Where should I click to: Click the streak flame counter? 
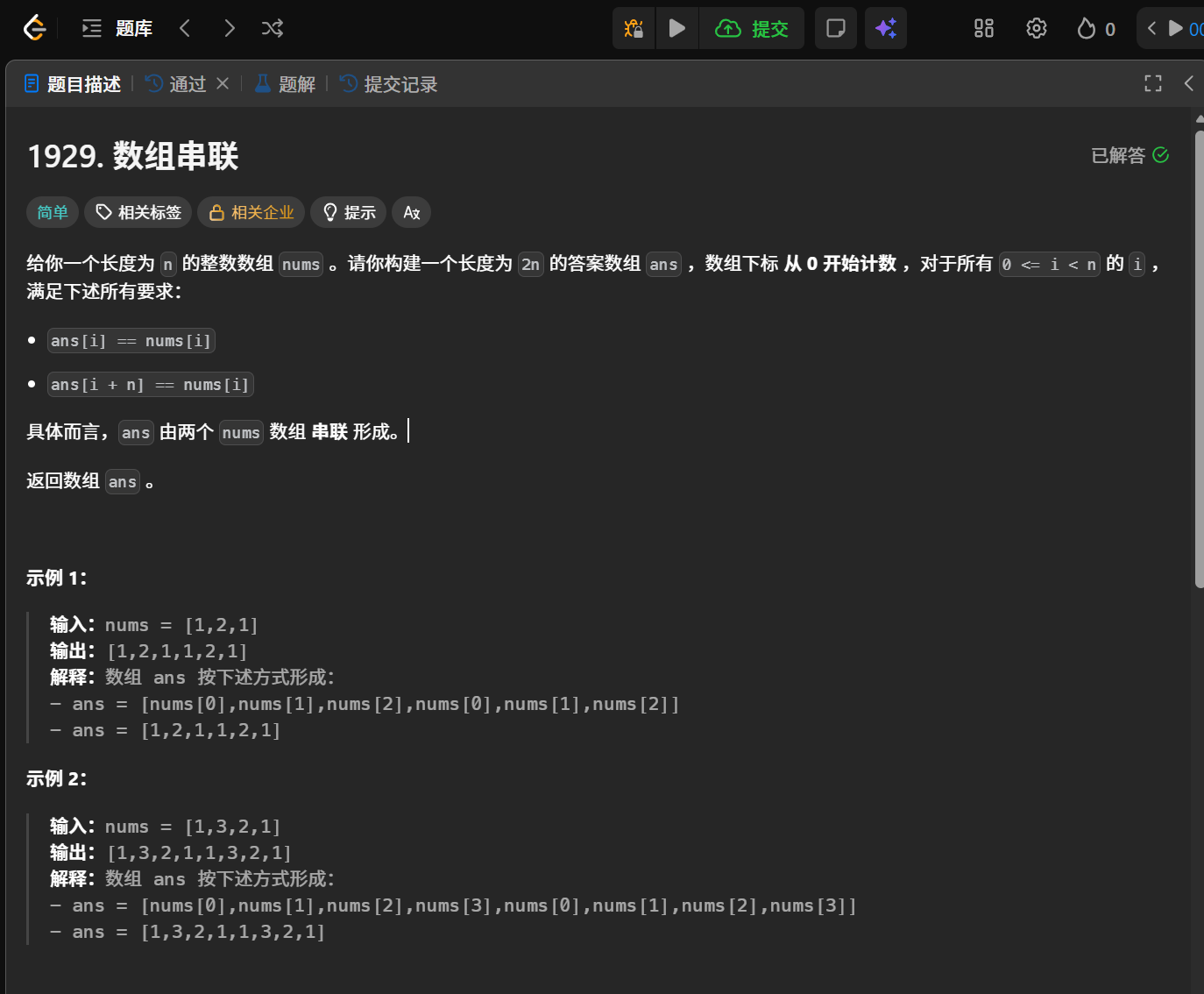coord(1096,29)
